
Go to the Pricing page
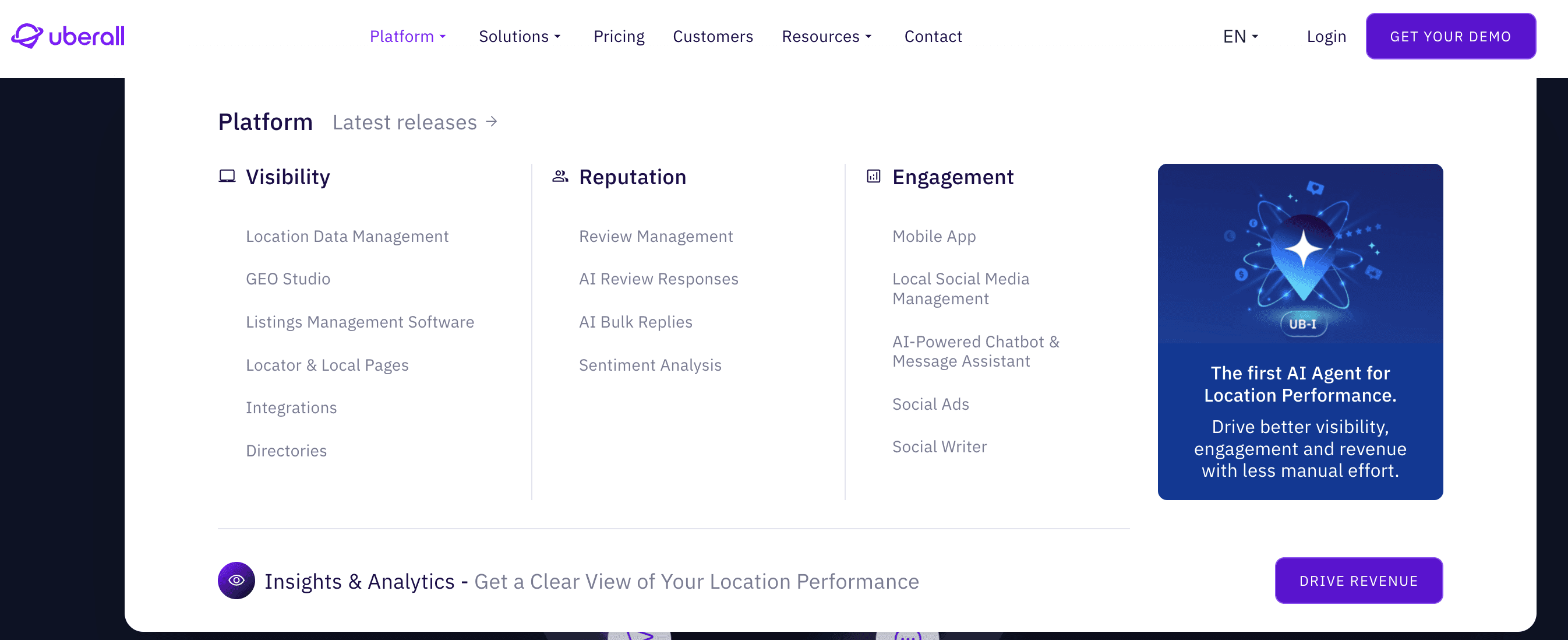pyautogui.click(x=619, y=37)
